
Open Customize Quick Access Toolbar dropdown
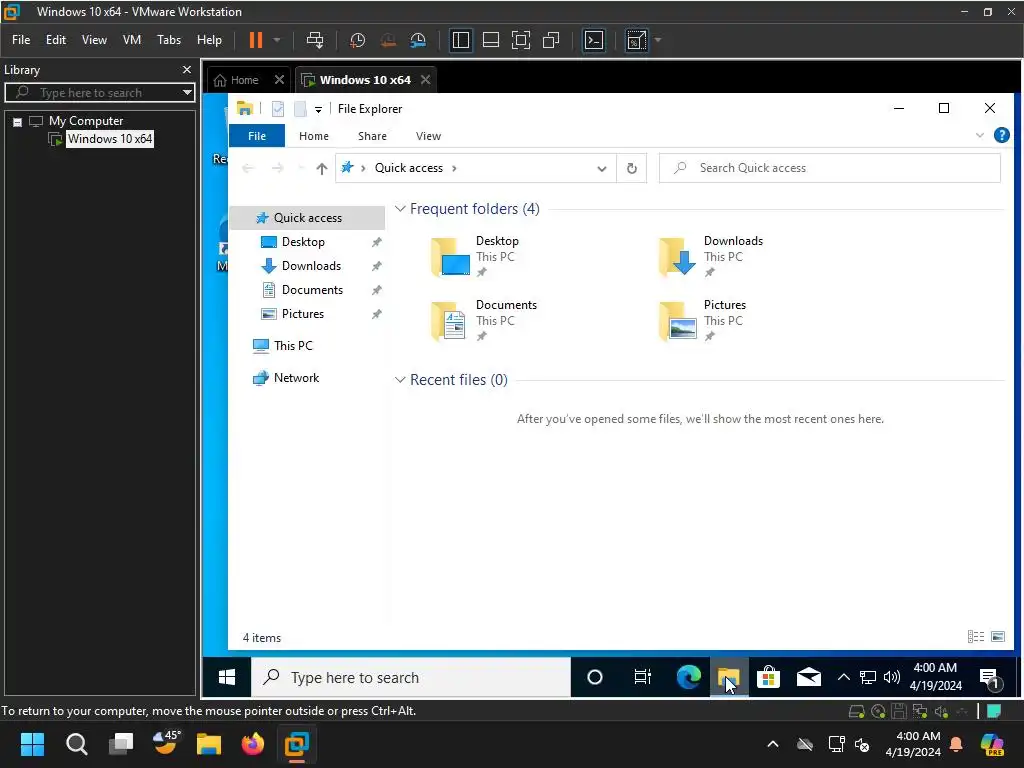[318, 110]
